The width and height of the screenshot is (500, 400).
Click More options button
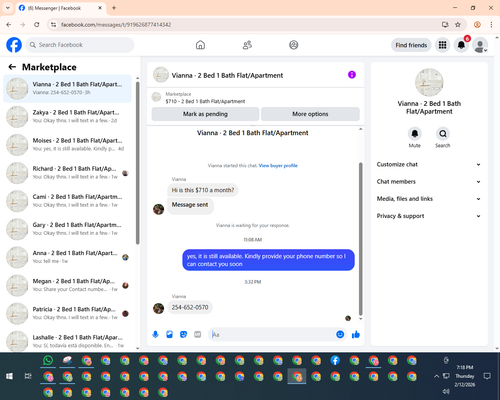[x=310, y=114]
